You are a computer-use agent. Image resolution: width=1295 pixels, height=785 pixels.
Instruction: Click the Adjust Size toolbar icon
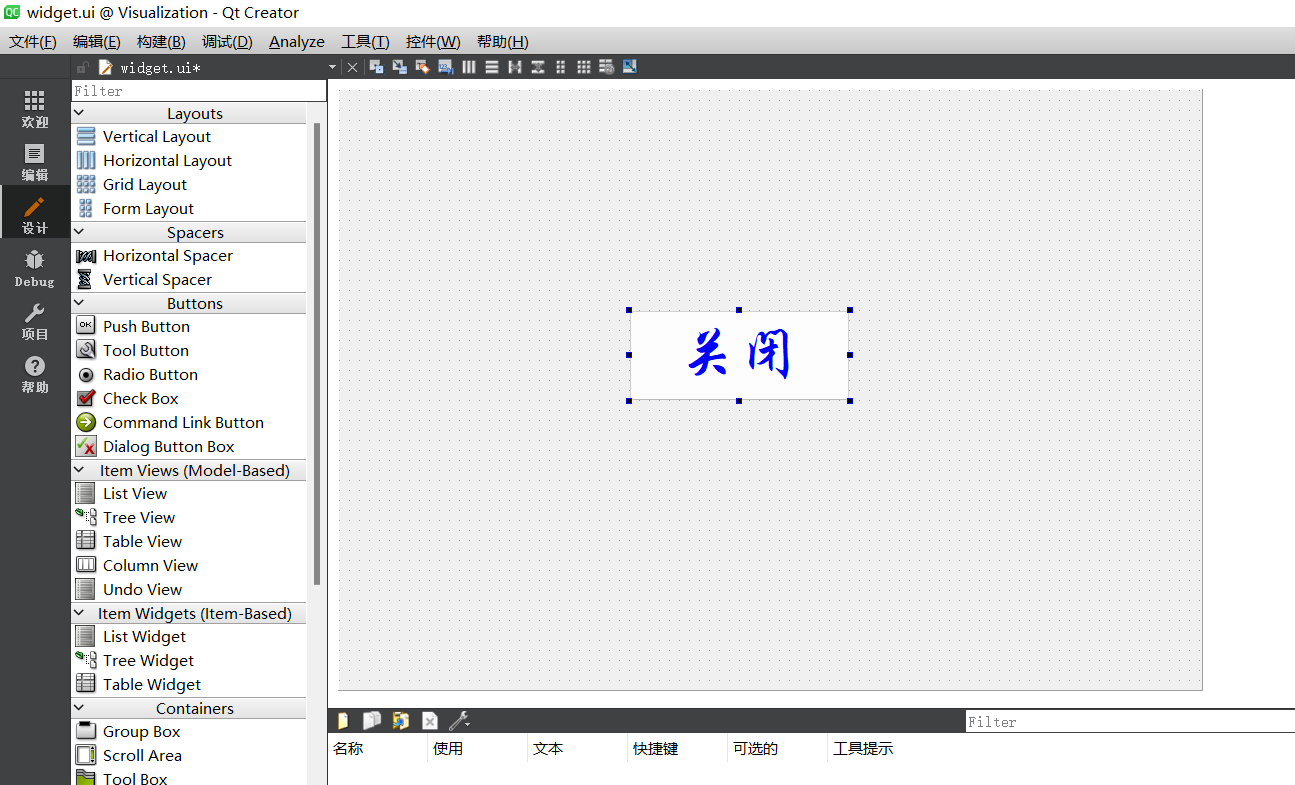click(x=629, y=67)
